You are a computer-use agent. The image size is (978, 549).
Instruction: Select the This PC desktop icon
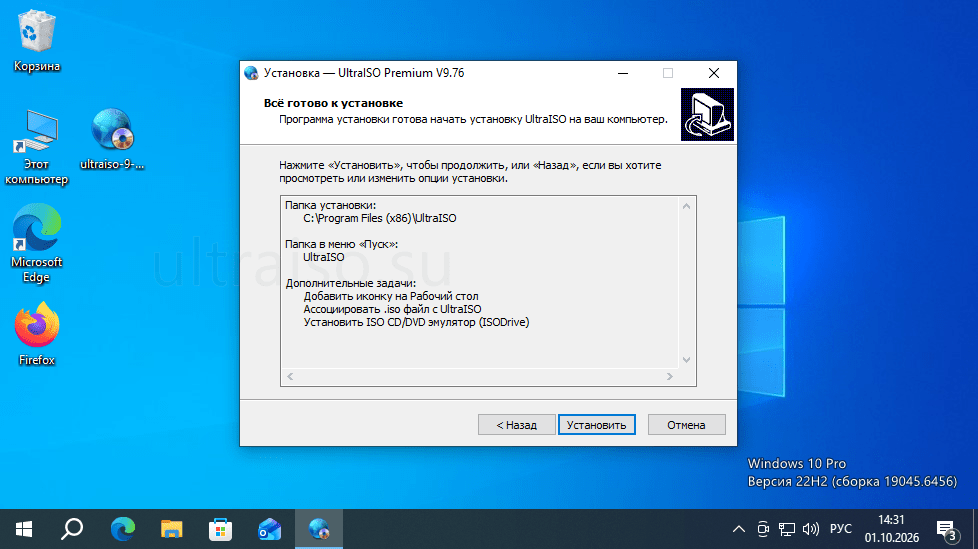coord(37,147)
